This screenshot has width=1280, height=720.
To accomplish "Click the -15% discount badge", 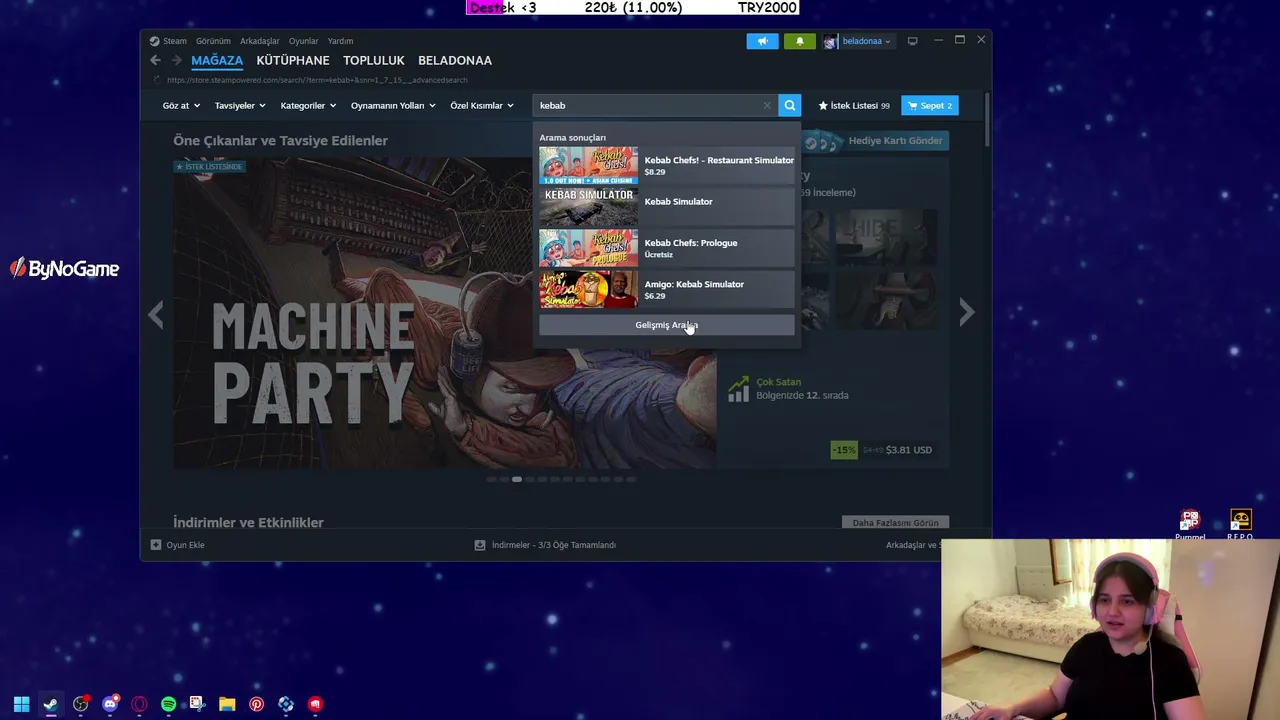I will pyautogui.click(x=844, y=450).
